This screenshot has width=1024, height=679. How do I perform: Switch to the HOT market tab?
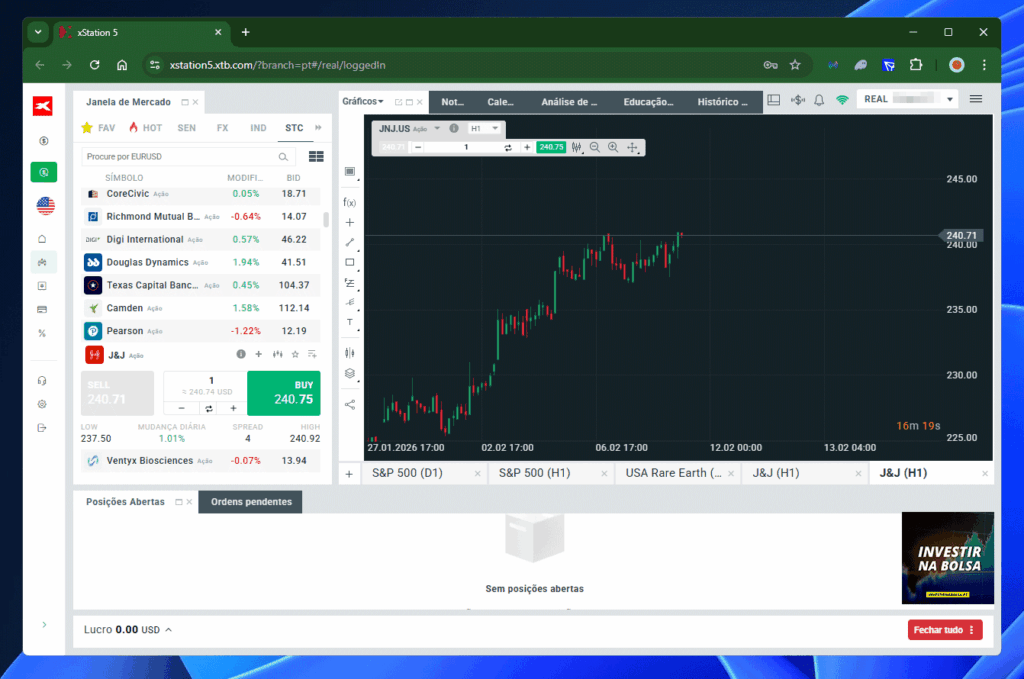point(145,128)
